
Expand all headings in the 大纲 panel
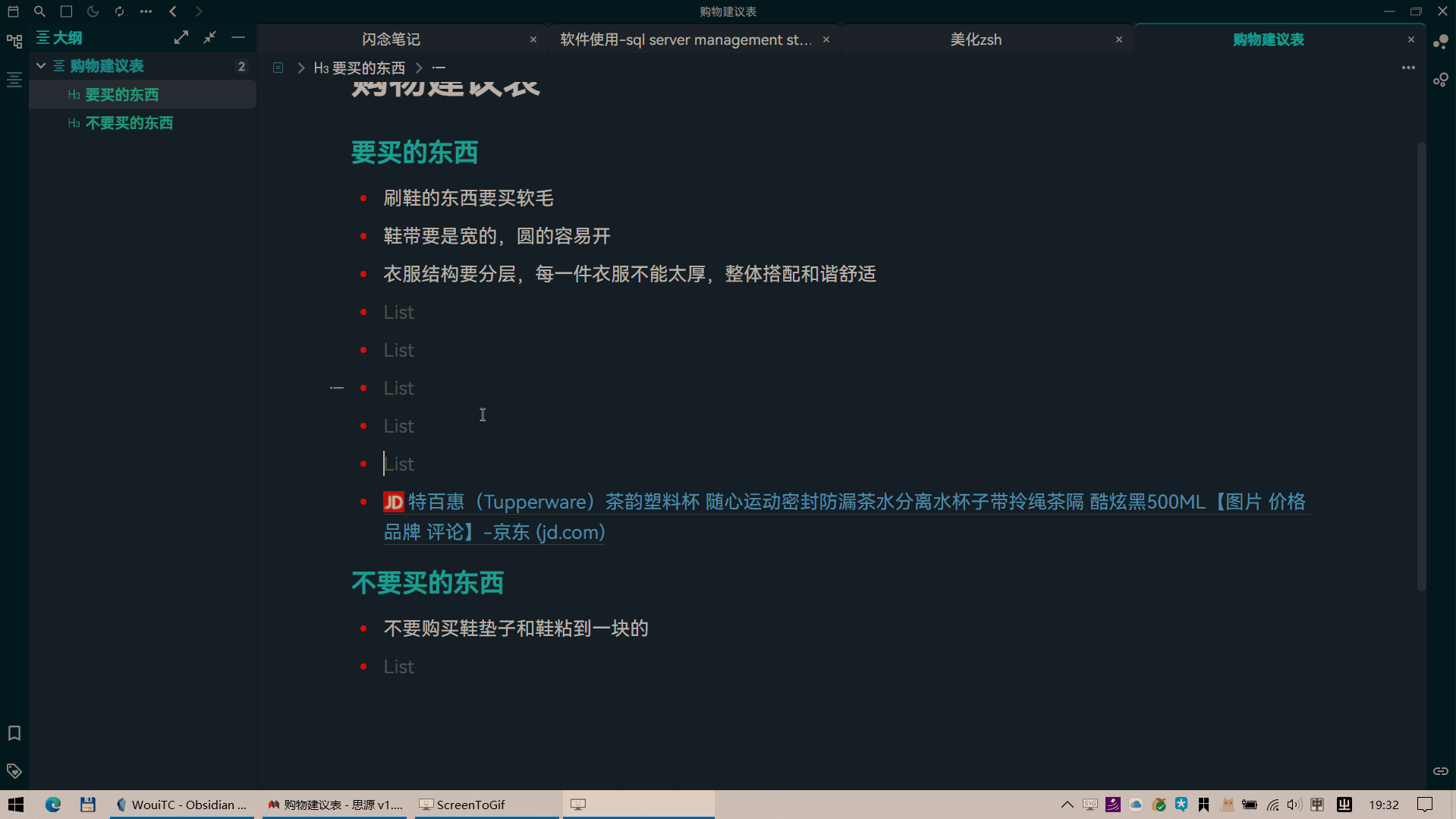pyautogui.click(x=181, y=36)
